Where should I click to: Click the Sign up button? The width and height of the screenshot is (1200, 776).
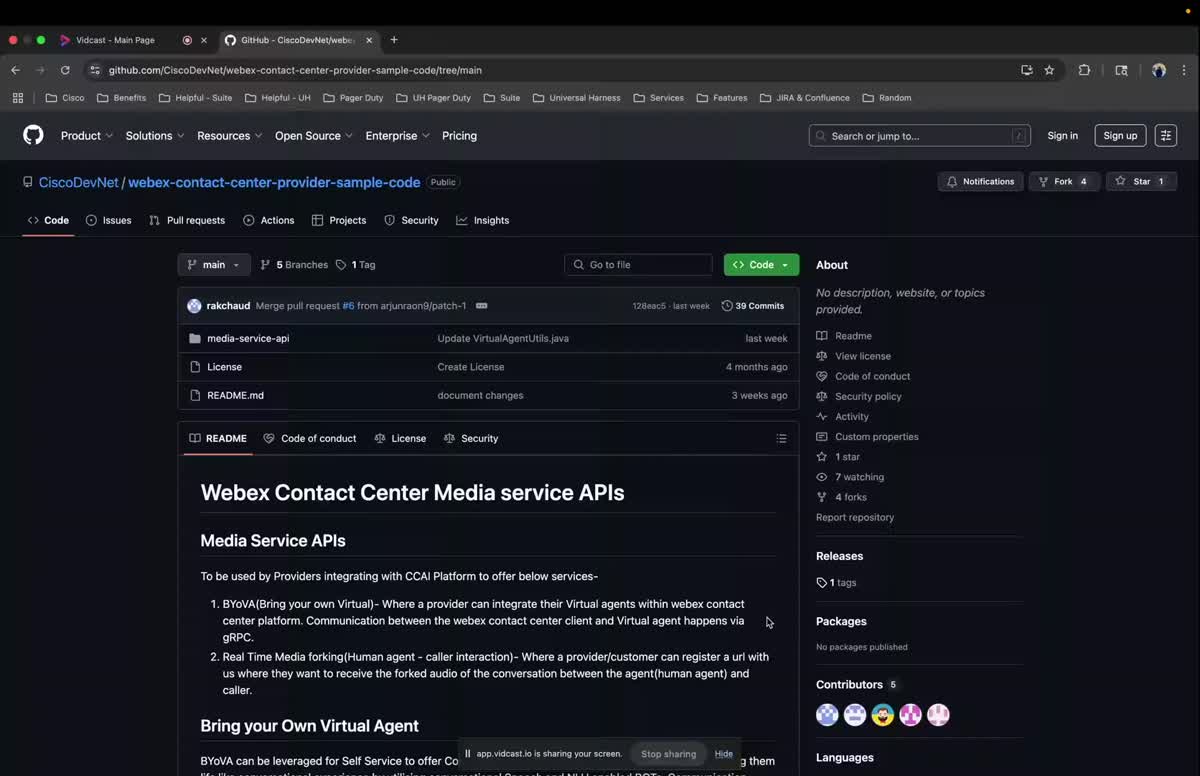pos(1120,135)
